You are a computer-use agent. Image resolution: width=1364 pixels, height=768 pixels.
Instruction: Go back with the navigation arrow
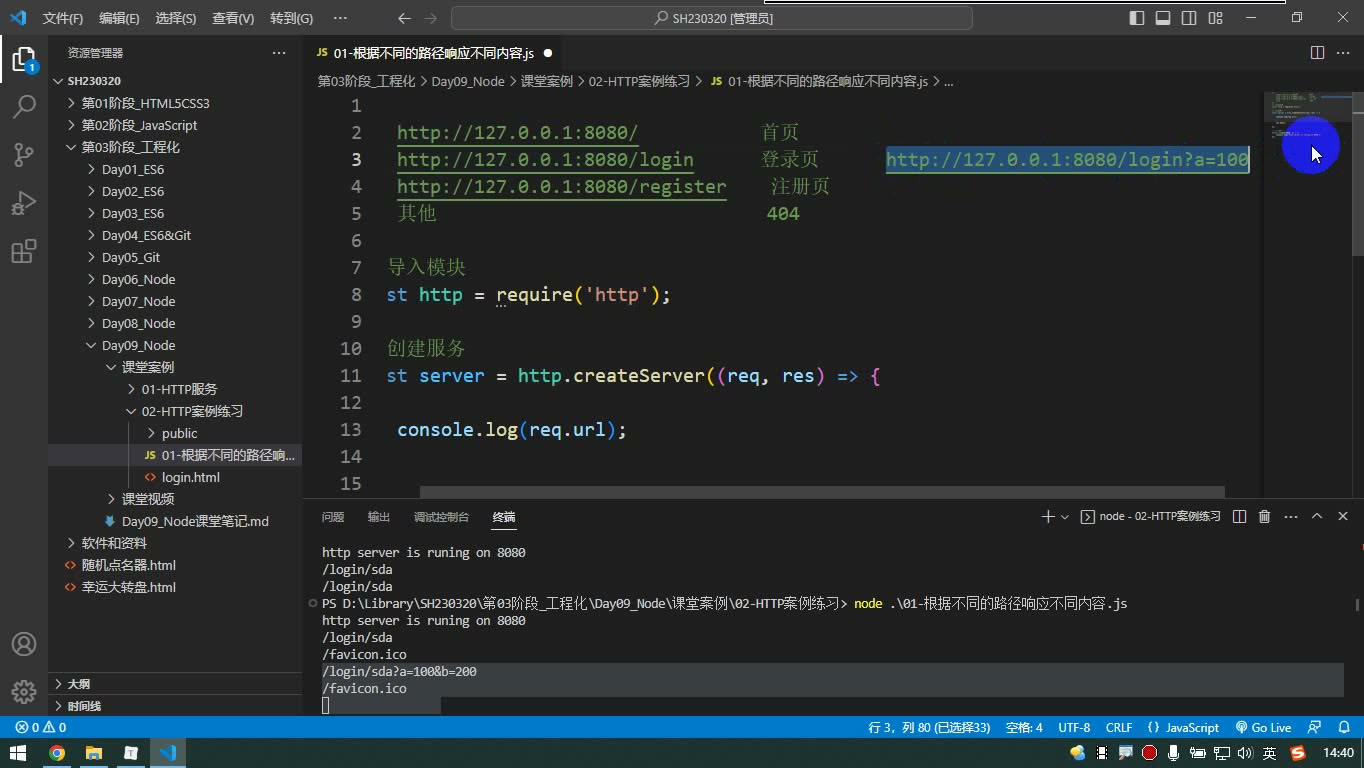pos(404,18)
